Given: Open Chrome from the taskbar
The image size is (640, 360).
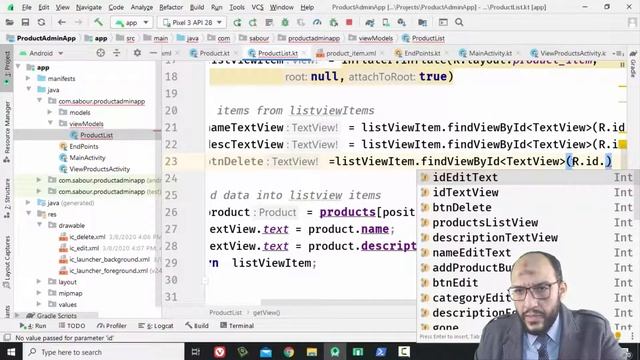Looking at the screenshot, I should pos(289,352).
